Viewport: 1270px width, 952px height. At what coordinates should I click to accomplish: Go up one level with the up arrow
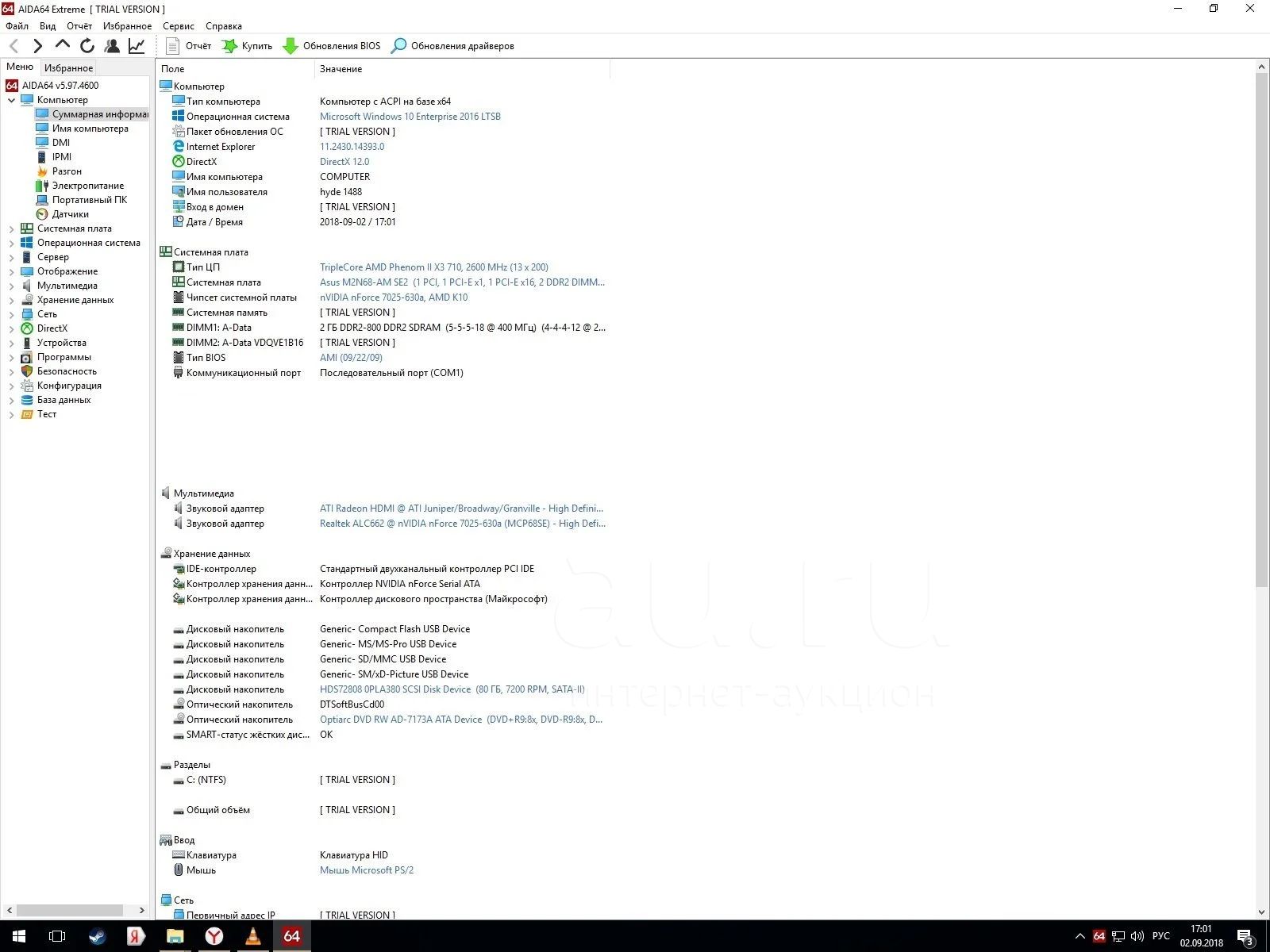click(x=62, y=45)
